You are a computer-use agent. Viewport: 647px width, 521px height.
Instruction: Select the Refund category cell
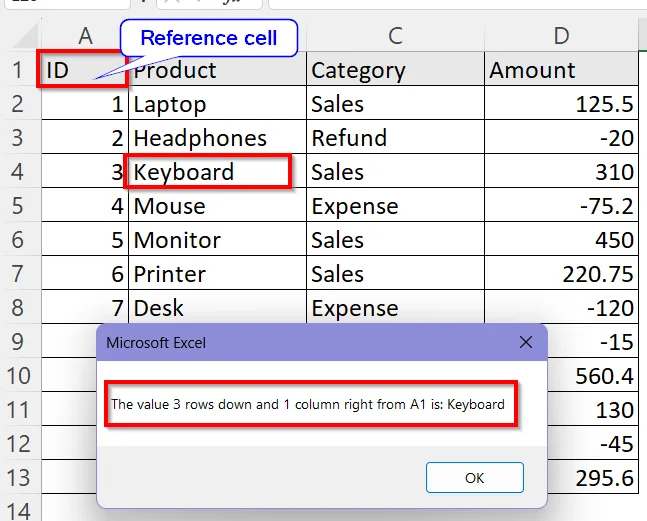point(395,137)
